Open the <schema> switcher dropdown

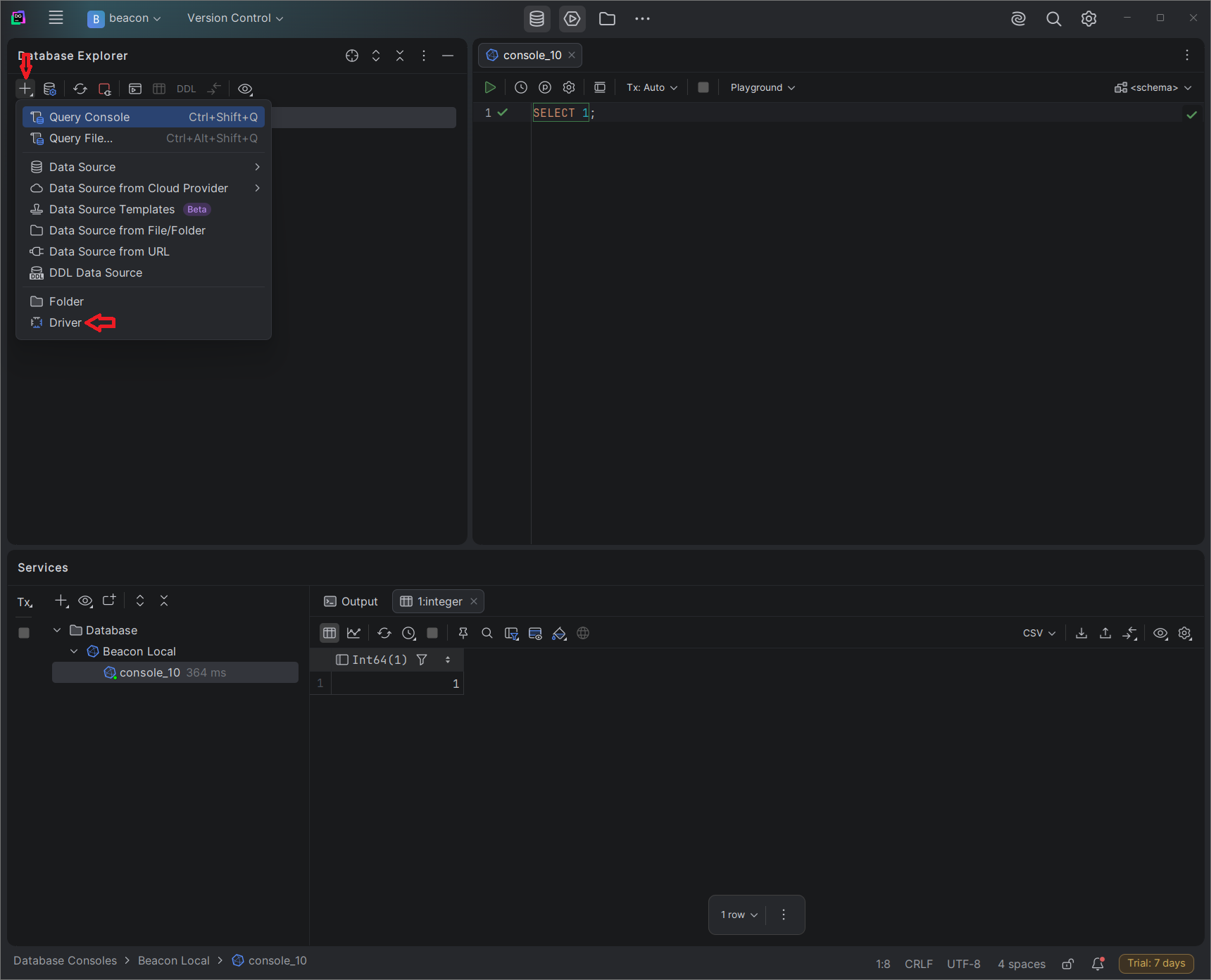point(1153,87)
